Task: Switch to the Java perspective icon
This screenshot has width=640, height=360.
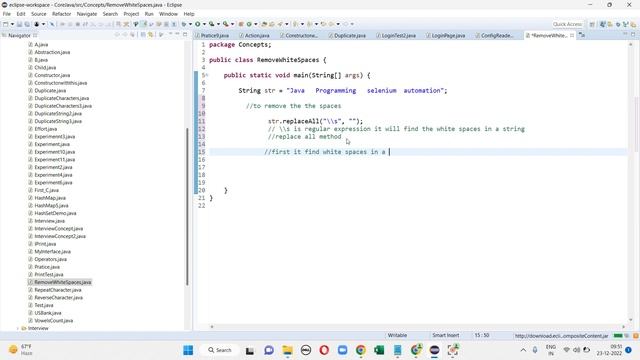Action: 603,24
